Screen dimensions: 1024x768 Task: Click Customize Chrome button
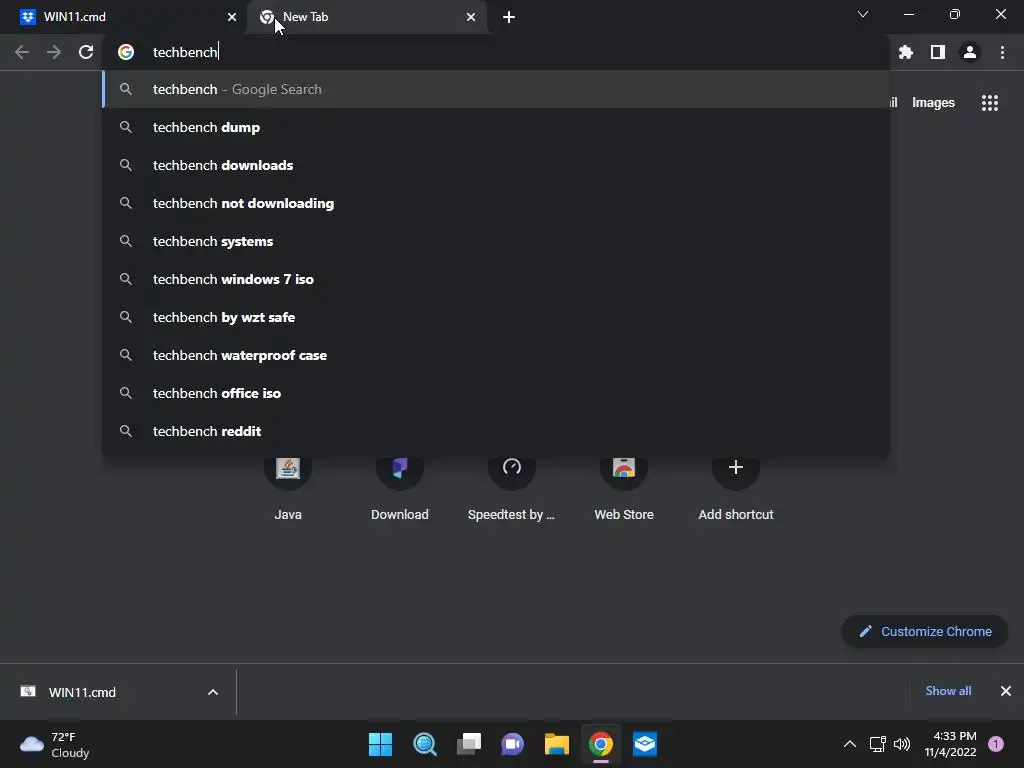[x=925, y=632]
